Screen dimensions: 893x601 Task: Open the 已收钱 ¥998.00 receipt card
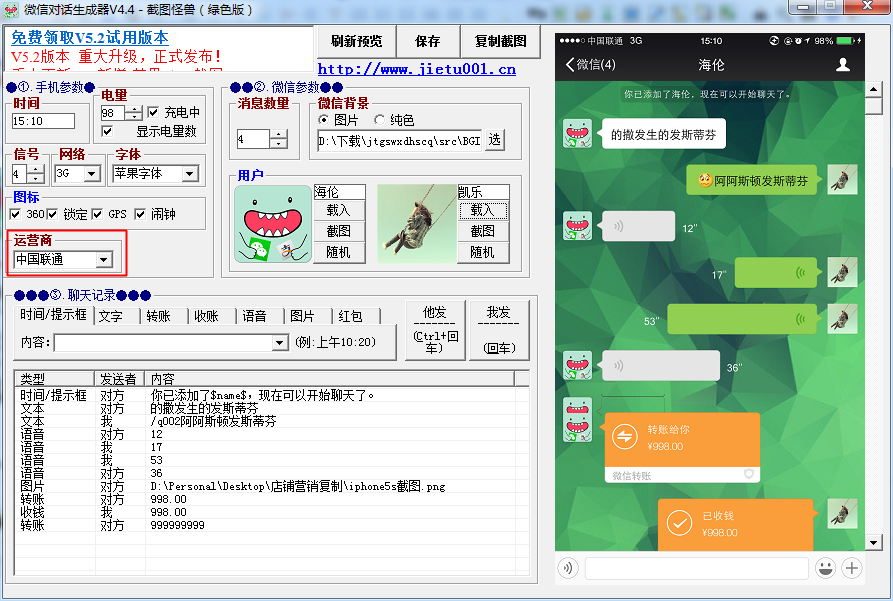[x=736, y=524]
